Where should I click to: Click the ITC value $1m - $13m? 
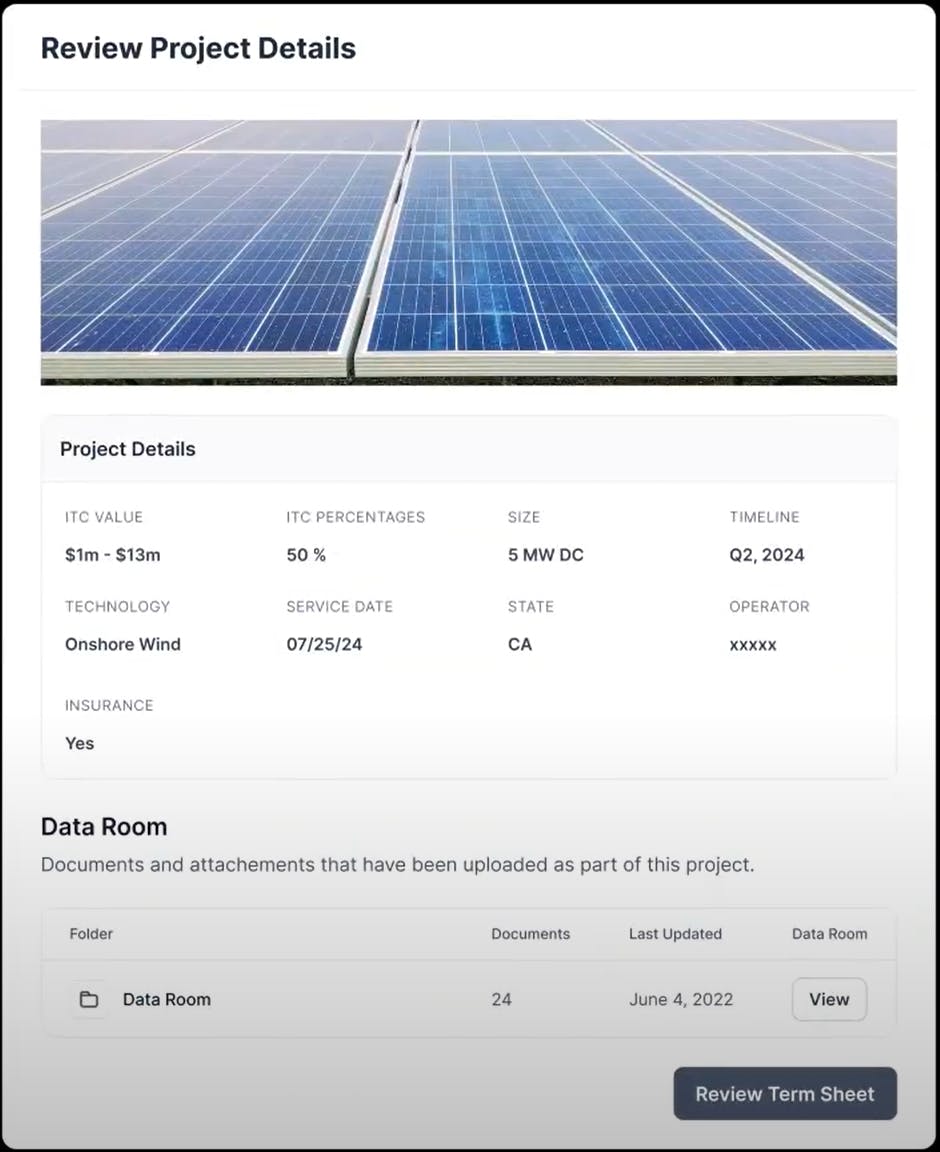[x=112, y=555]
